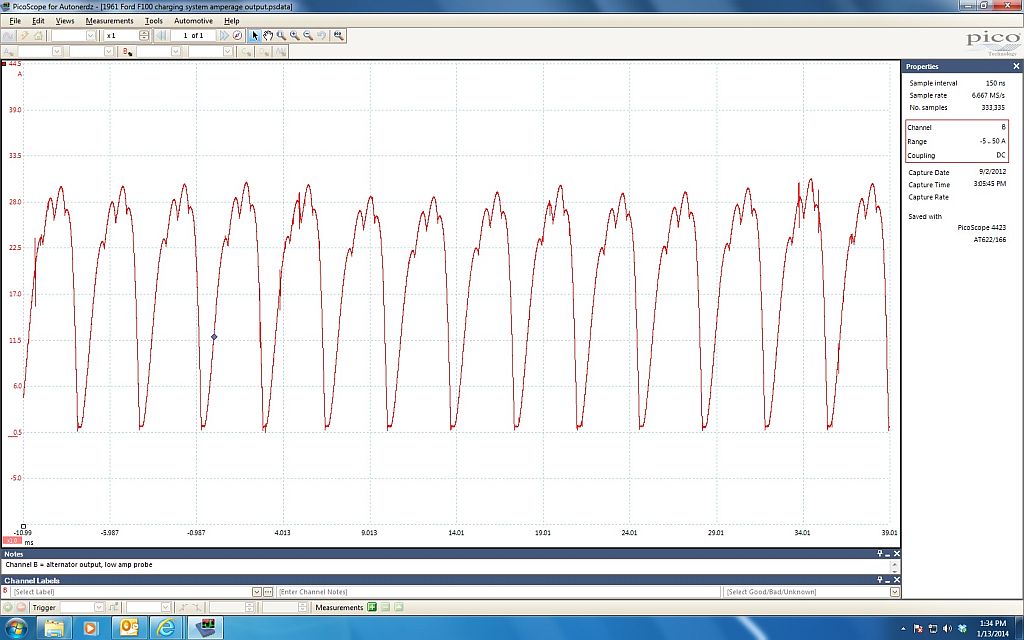This screenshot has width=1024, height=640.
Task: Click the zoom out magnifier
Action: point(308,35)
